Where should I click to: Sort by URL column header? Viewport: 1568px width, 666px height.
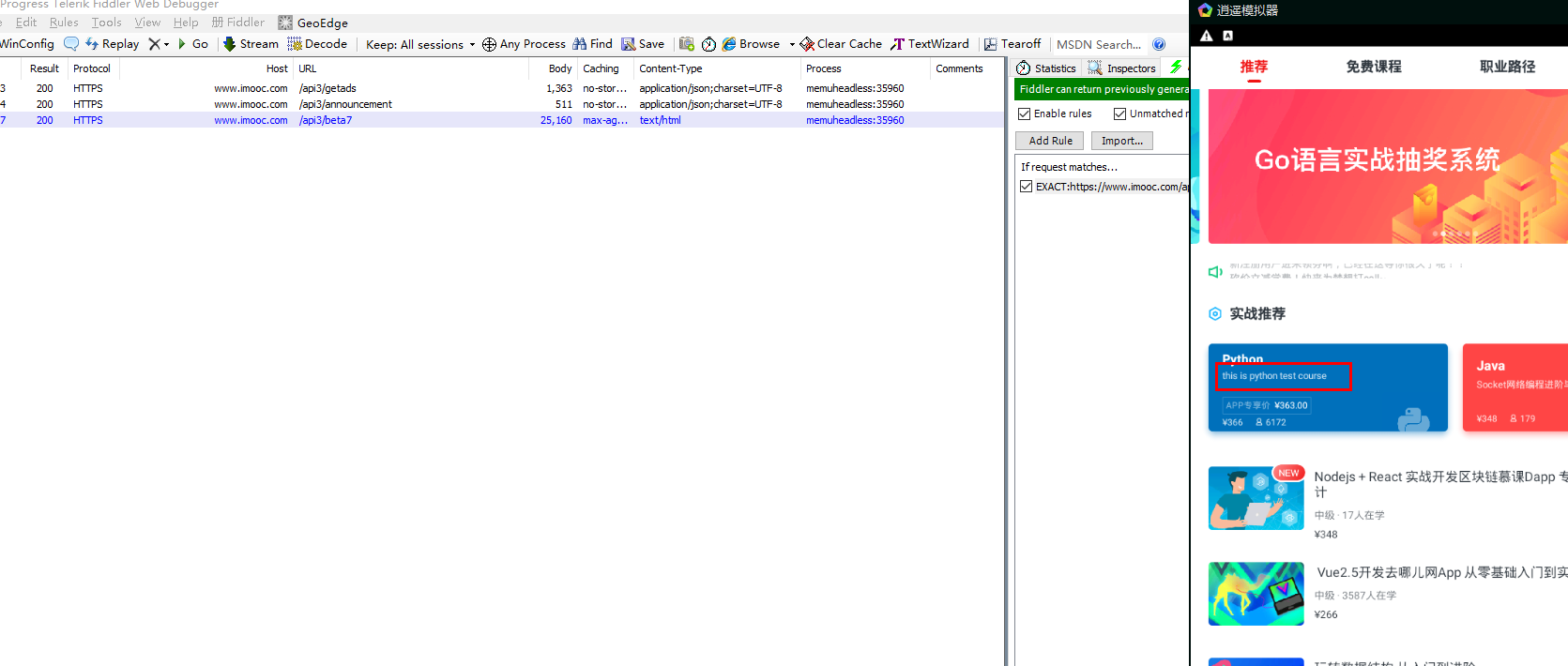tap(410, 68)
